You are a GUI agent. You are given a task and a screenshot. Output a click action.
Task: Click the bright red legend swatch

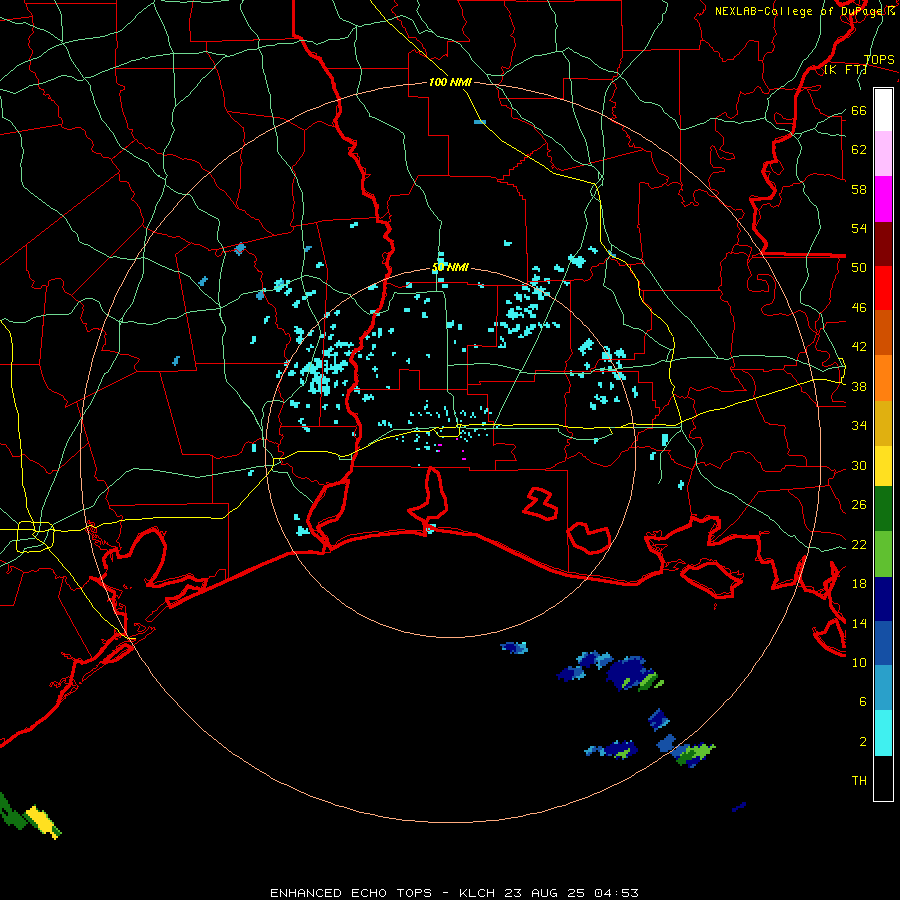[x=883, y=288]
